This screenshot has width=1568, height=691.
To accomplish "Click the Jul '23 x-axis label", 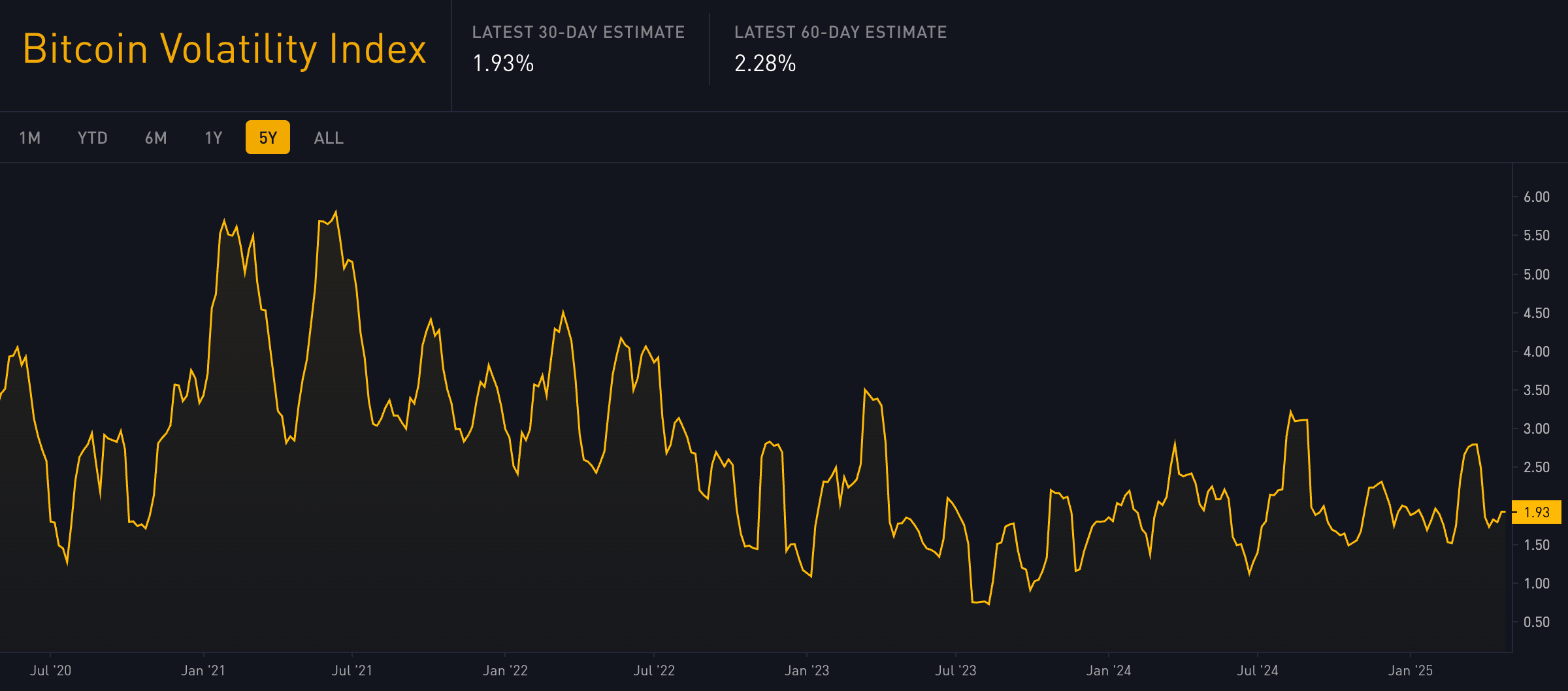I will pos(956,671).
